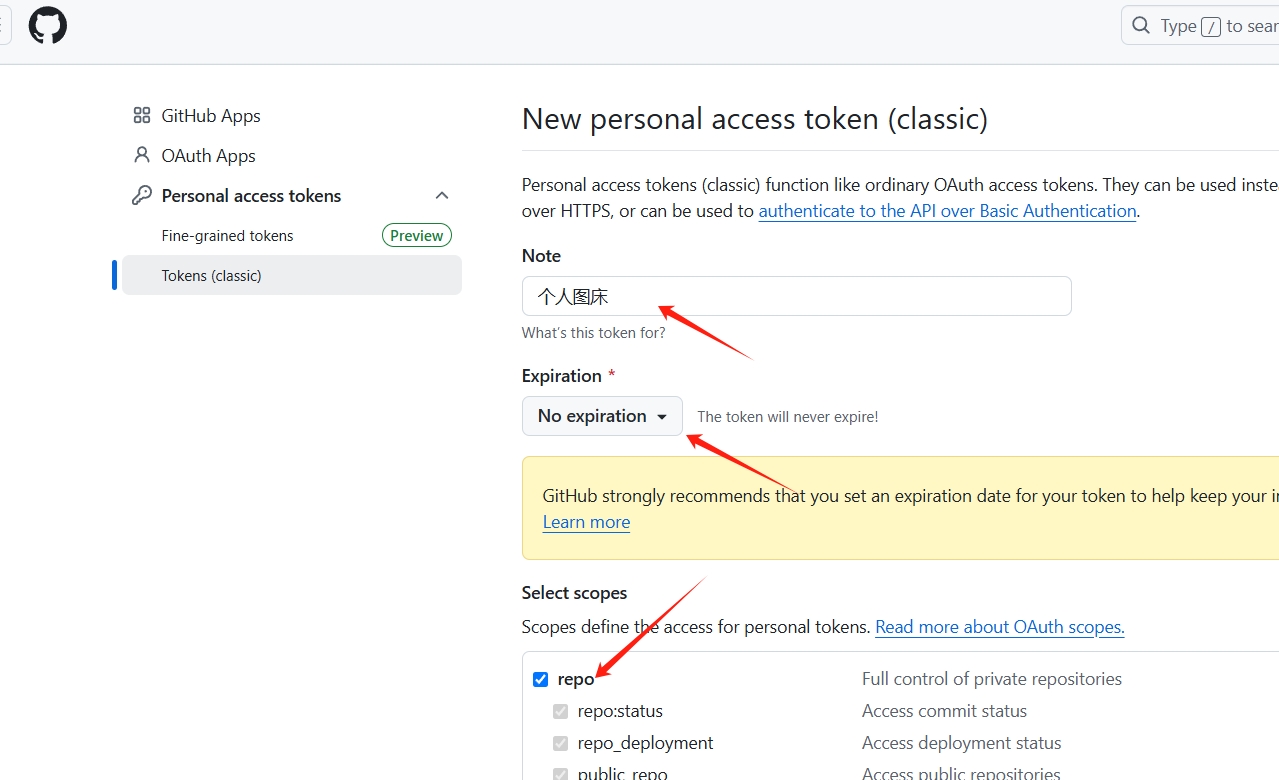The width and height of the screenshot is (1279, 780).
Task: Open the No expiration dropdown
Action: click(602, 416)
